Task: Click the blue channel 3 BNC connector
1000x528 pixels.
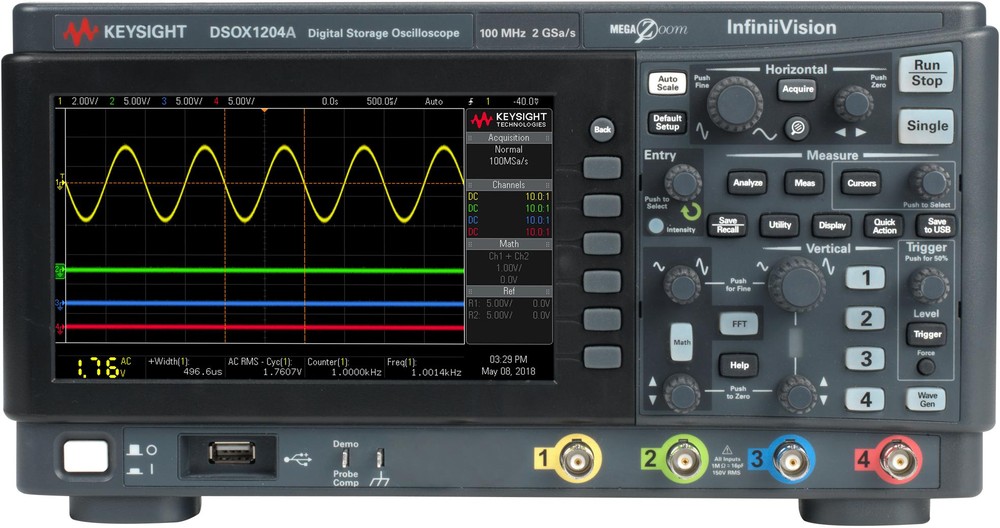Action: point(790,459)
